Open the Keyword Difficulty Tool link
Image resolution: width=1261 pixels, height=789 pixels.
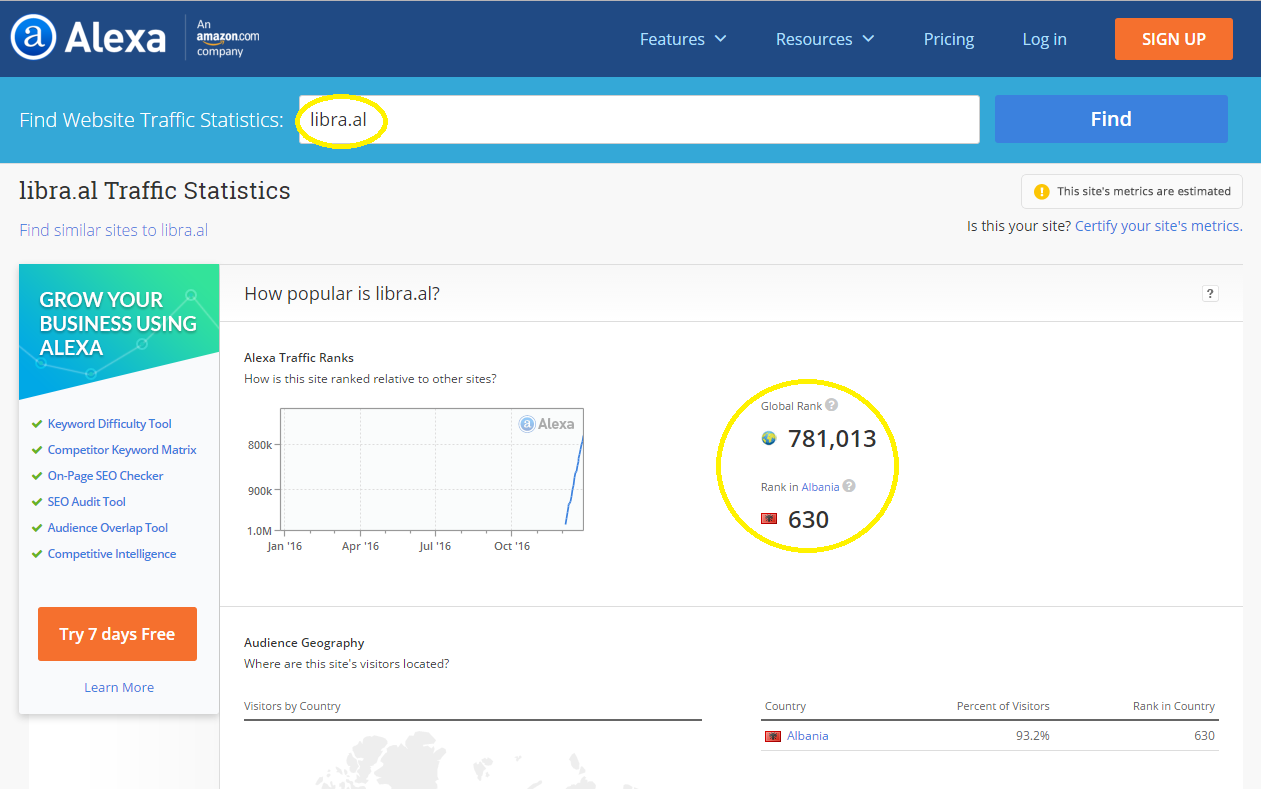coord(109,424)
